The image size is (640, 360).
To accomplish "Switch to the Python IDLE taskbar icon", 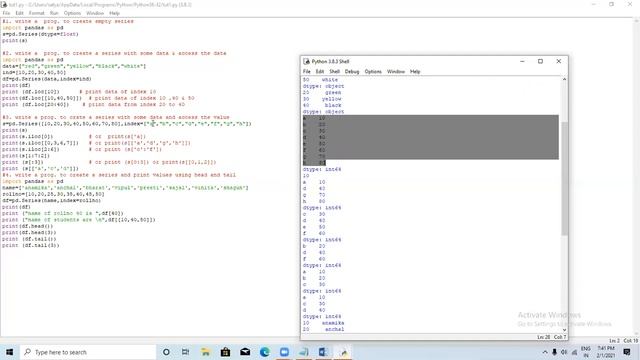I will 344,352.
